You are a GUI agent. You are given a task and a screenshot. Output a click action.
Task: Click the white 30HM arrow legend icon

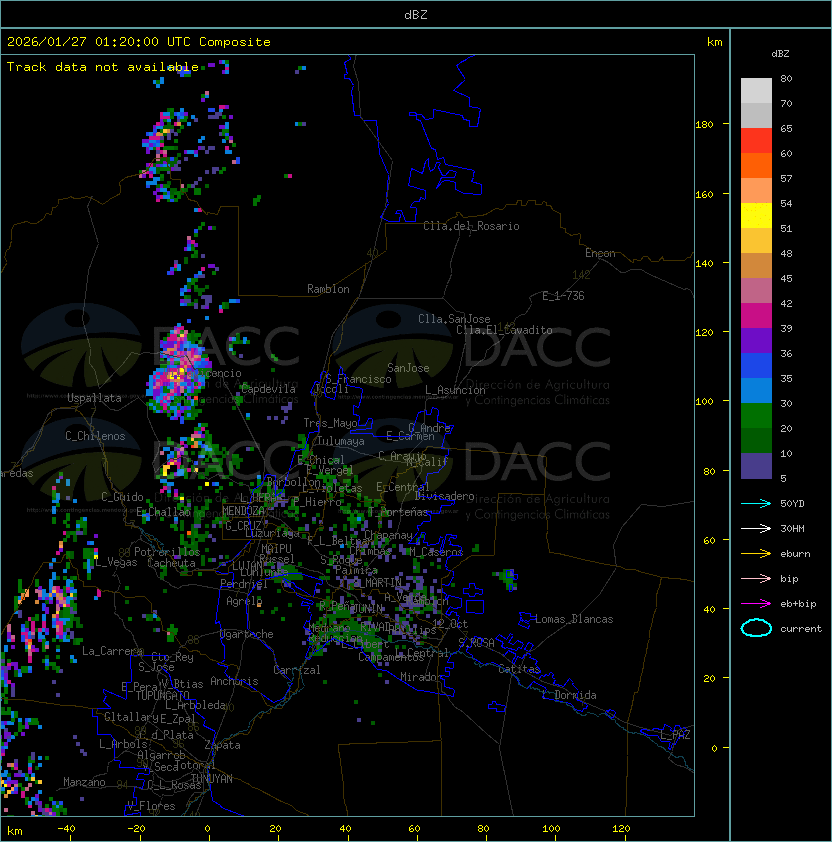(x=756, y=529)
